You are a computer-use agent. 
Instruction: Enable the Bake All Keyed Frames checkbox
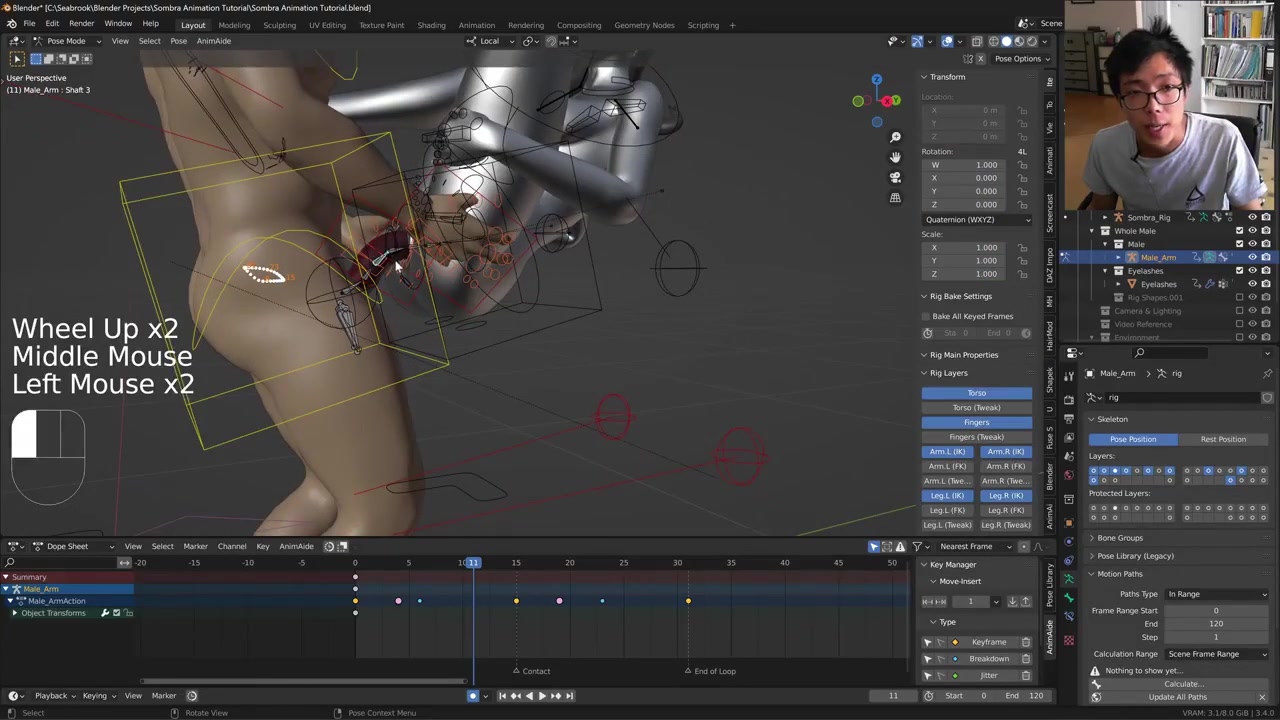point(927,316)
